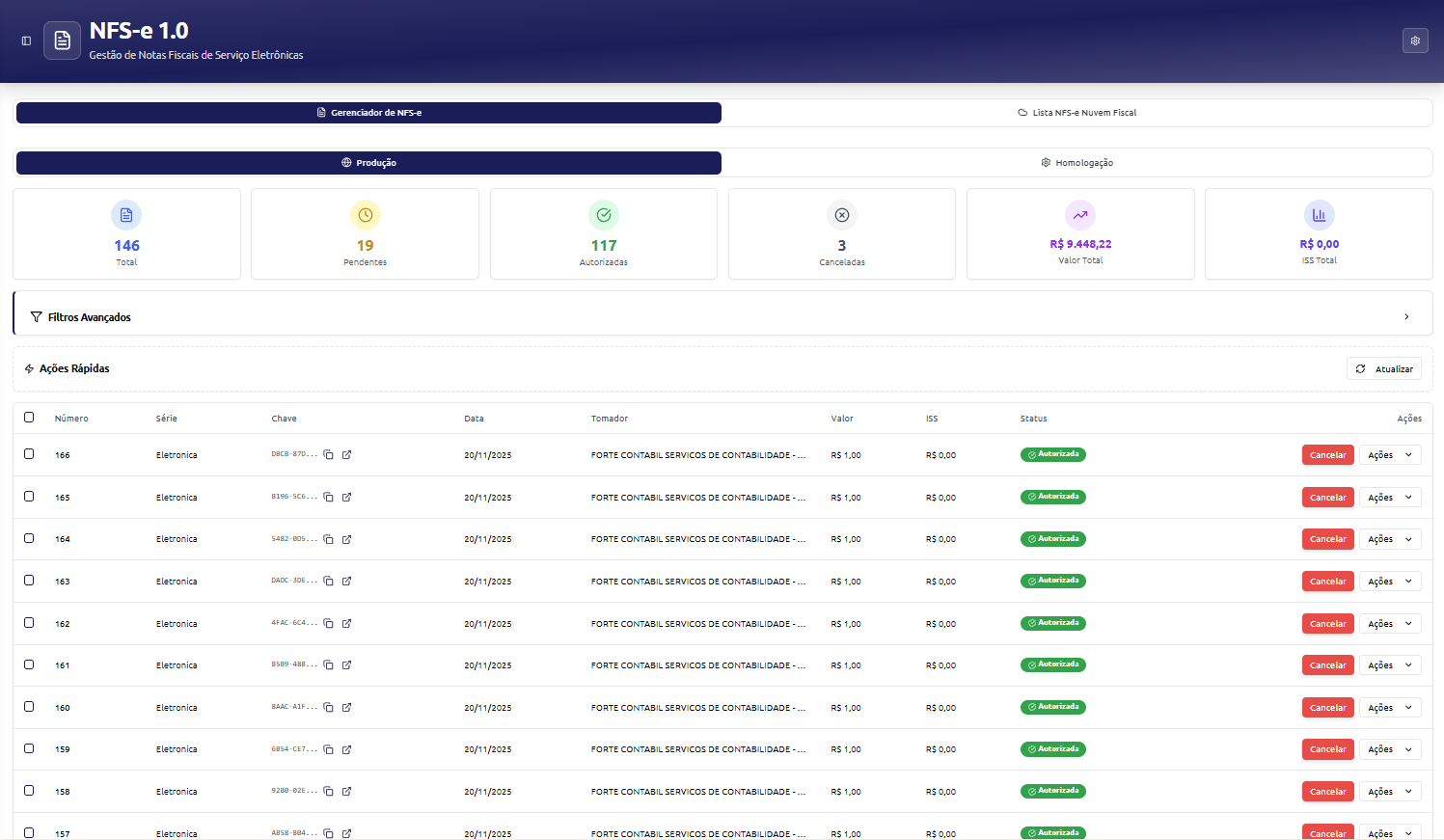Click Autorizada status badge of nota 166
1444x840 pixels.
point(1053,454)
